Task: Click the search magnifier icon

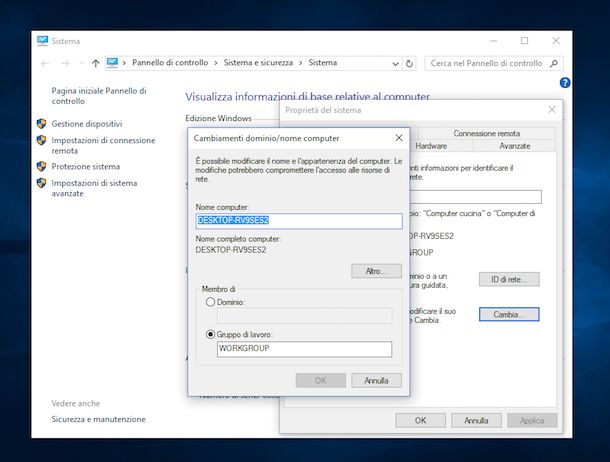Action: click(x=554, y=63)
